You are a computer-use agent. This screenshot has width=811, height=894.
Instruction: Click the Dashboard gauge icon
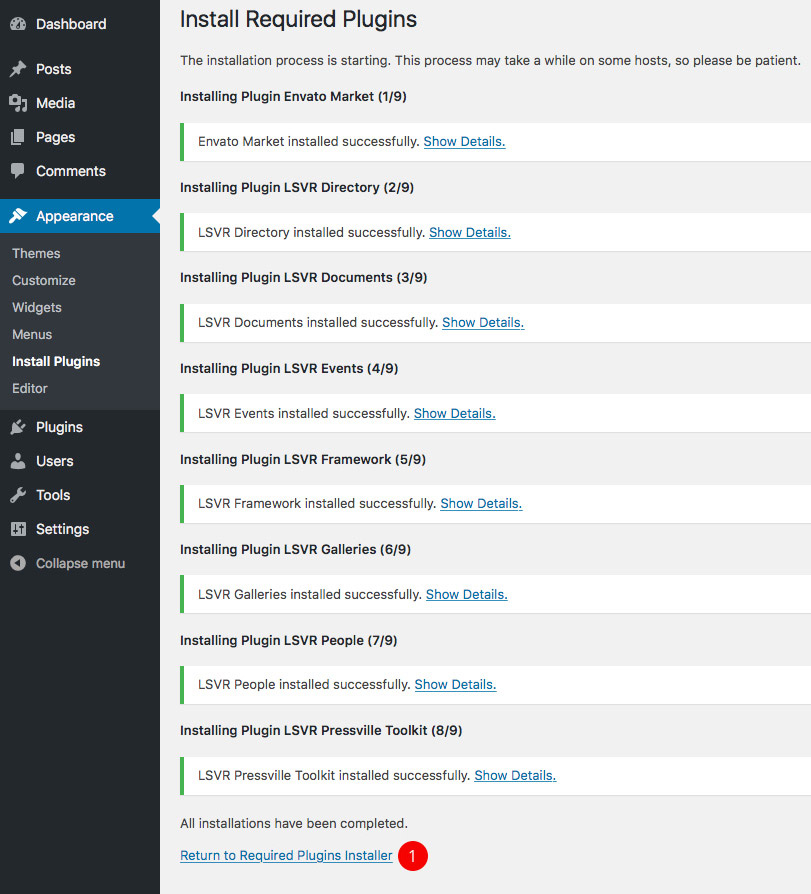pyautogui.click(x=18, y=24)
